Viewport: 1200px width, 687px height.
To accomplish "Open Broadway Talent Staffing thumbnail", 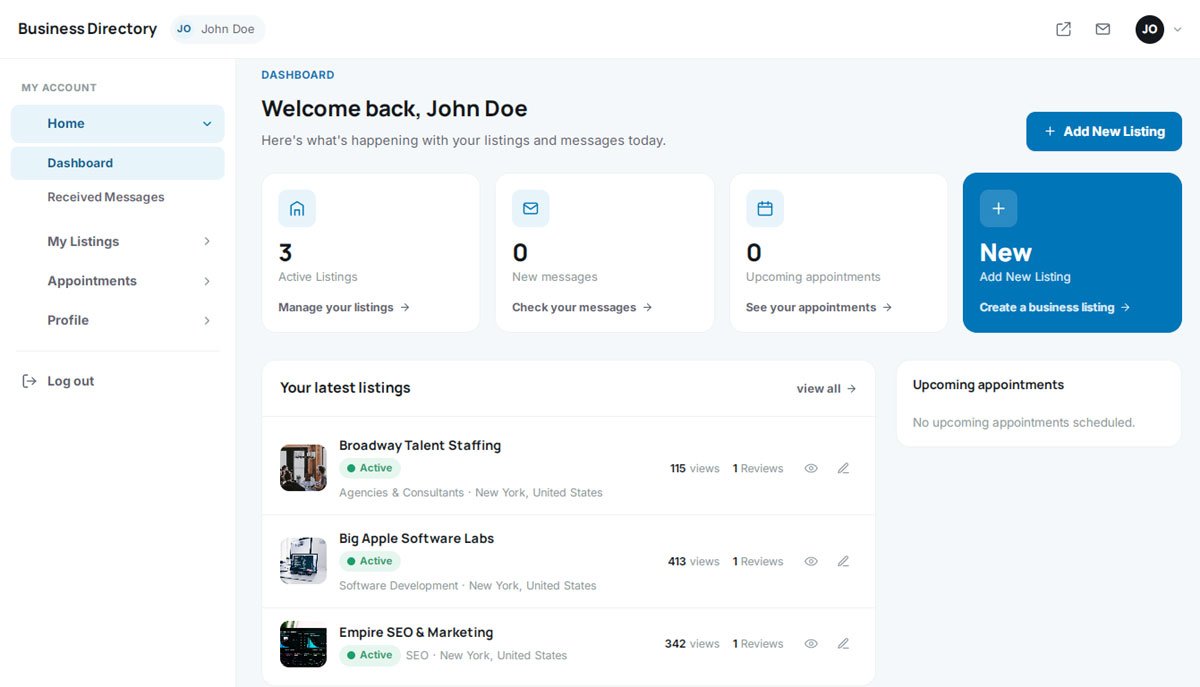I will 303,468.
